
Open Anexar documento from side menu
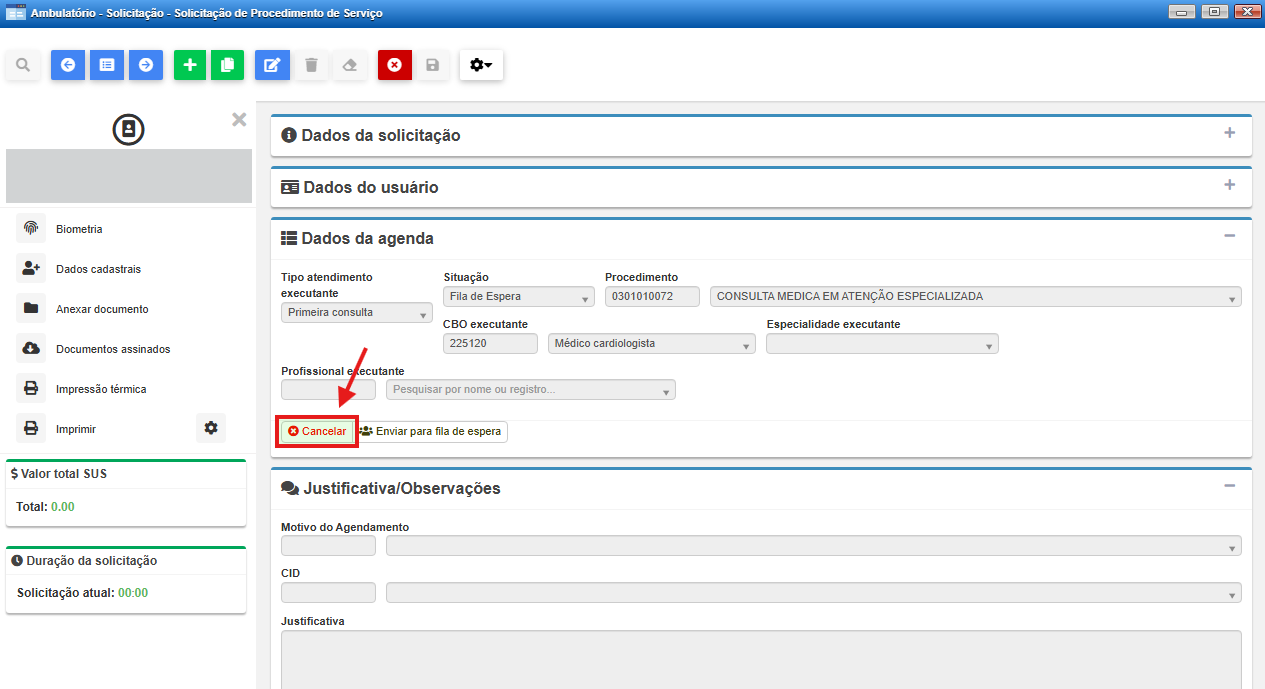tap(102, 309)
